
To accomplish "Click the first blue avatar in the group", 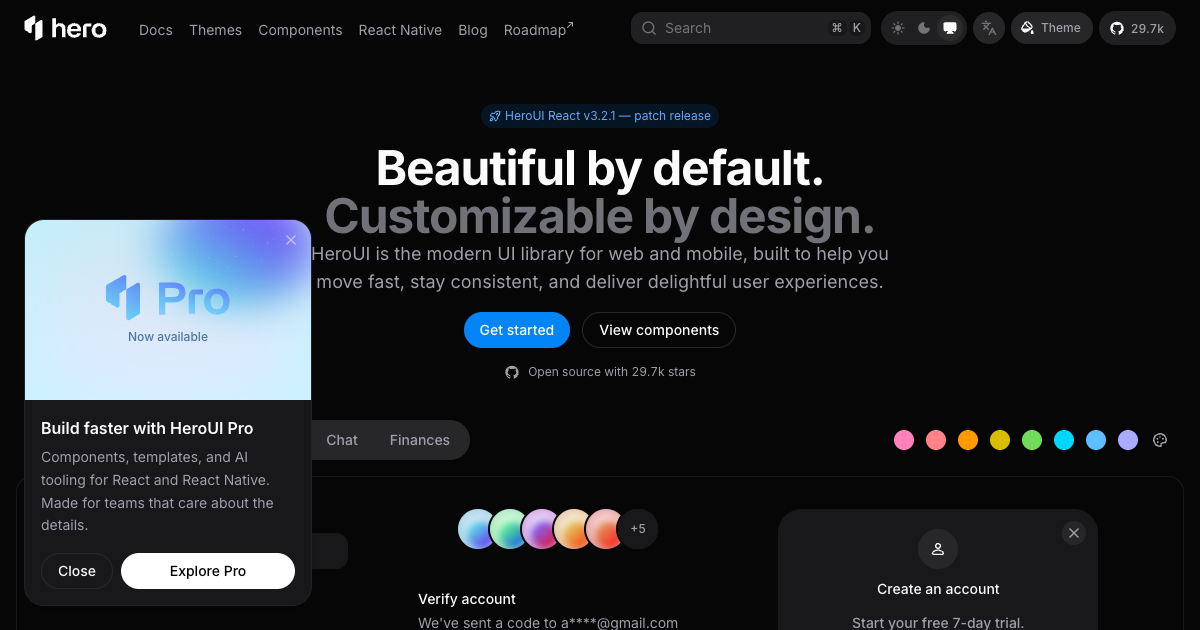I will [x=478, y=529].
